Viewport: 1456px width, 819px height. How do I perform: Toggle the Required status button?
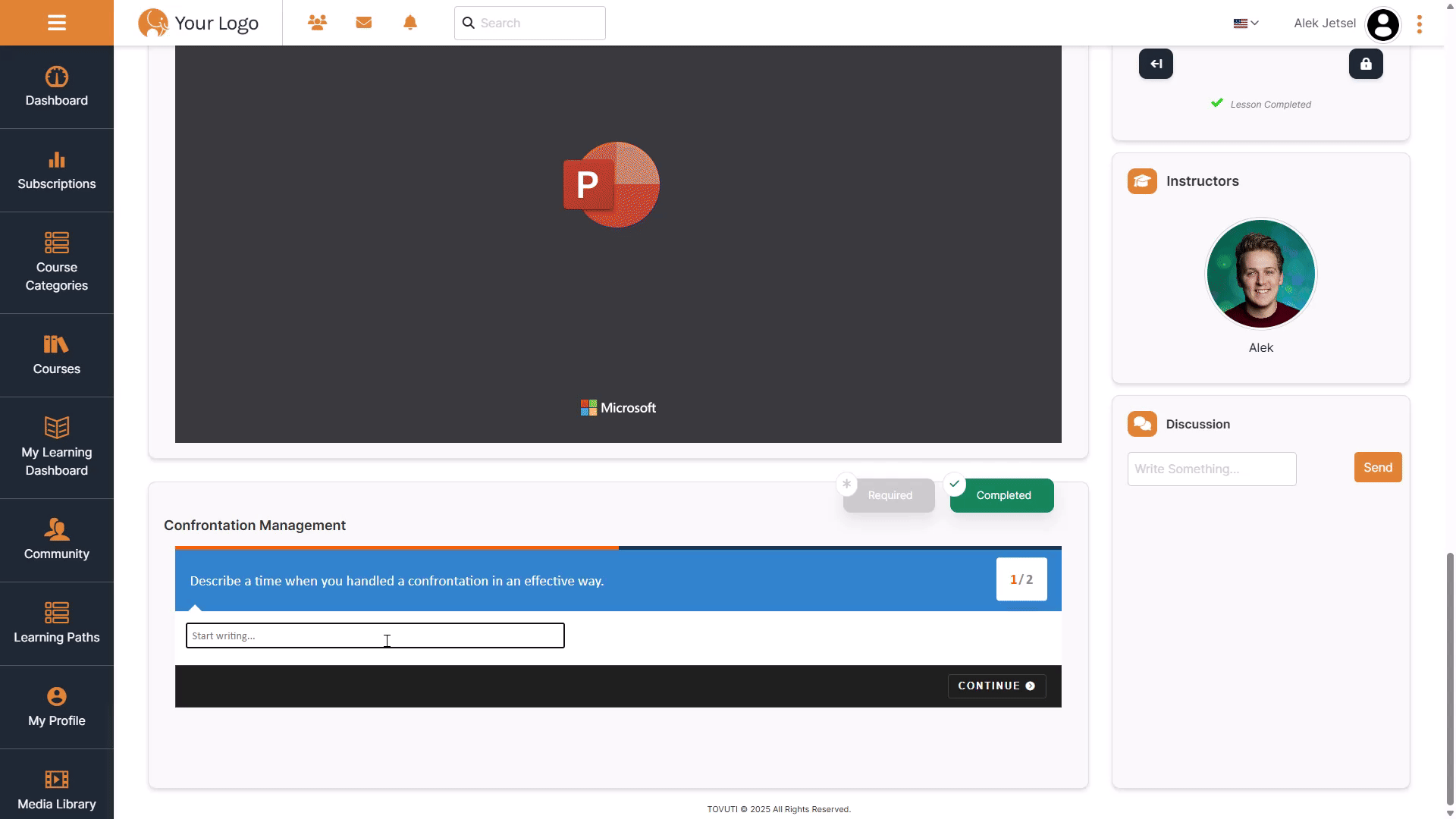tap(889, 495)
